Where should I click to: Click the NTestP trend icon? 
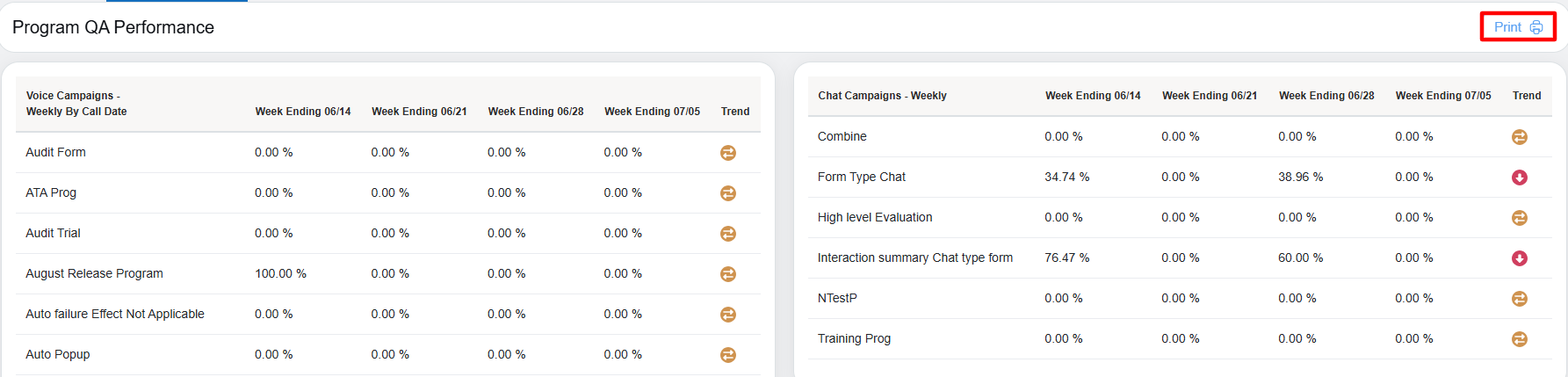click(x=1520, y=299)
